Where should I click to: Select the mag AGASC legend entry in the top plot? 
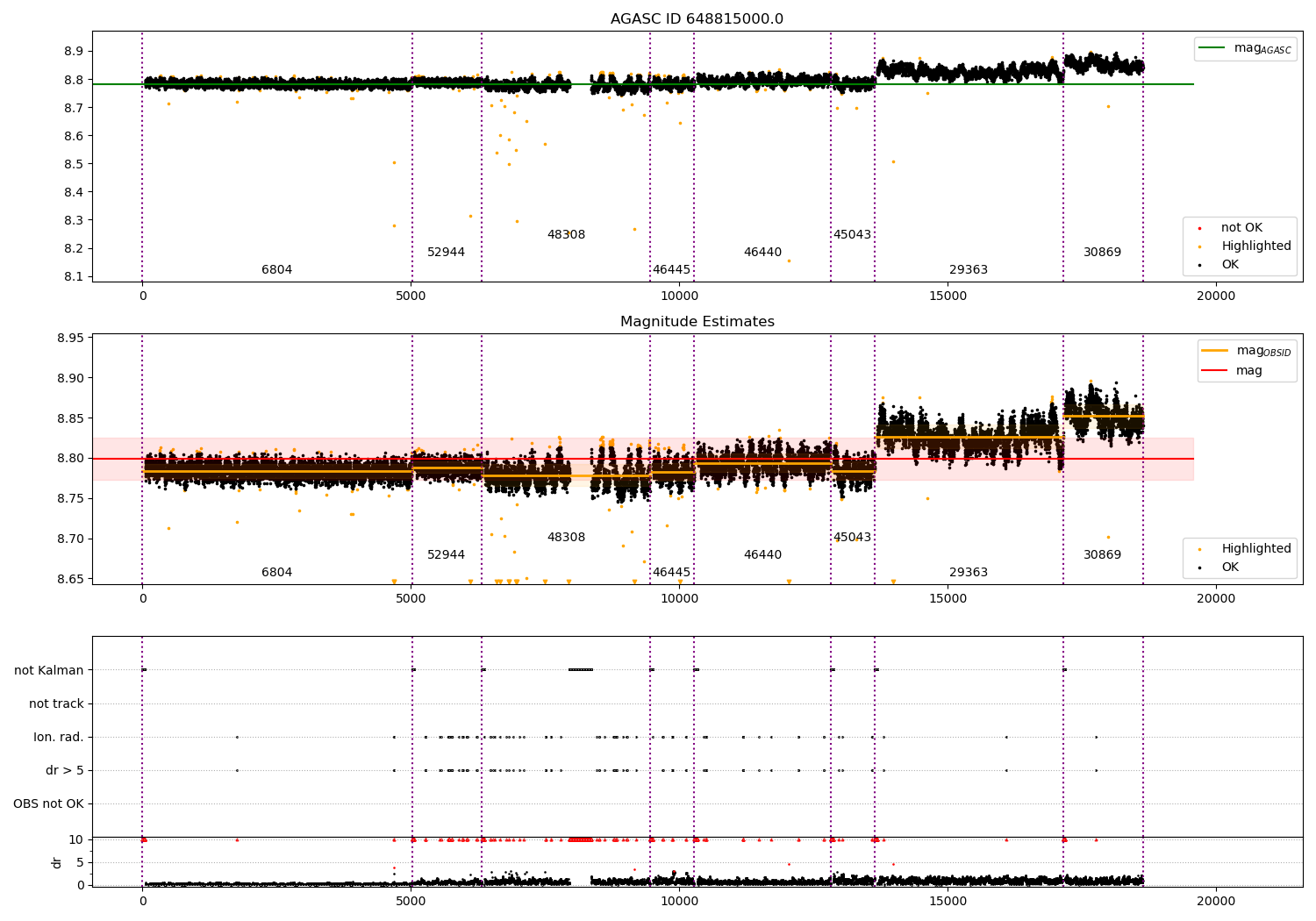point(1245,49)
